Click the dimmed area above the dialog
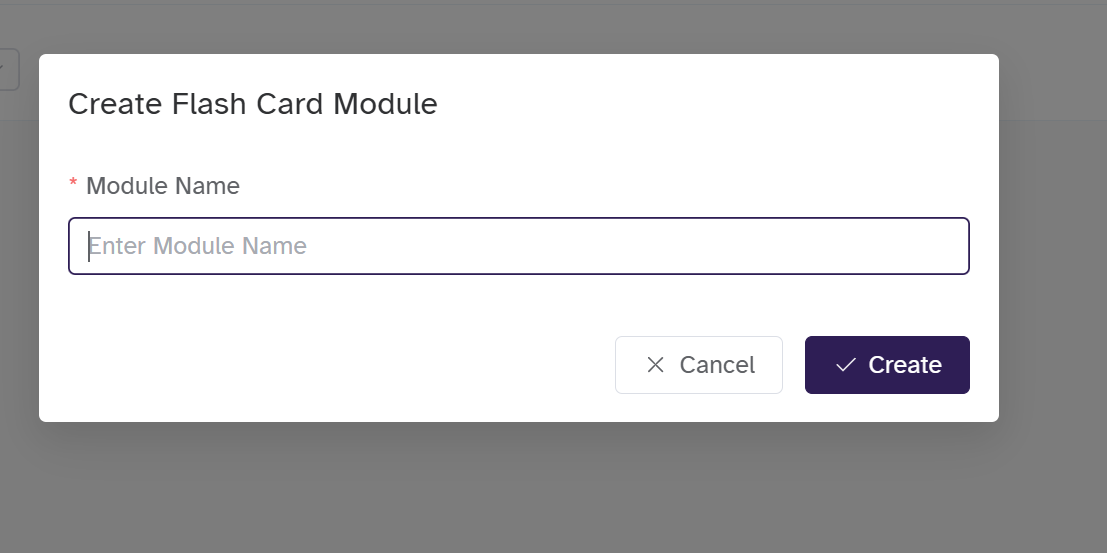 click(520, 26)
